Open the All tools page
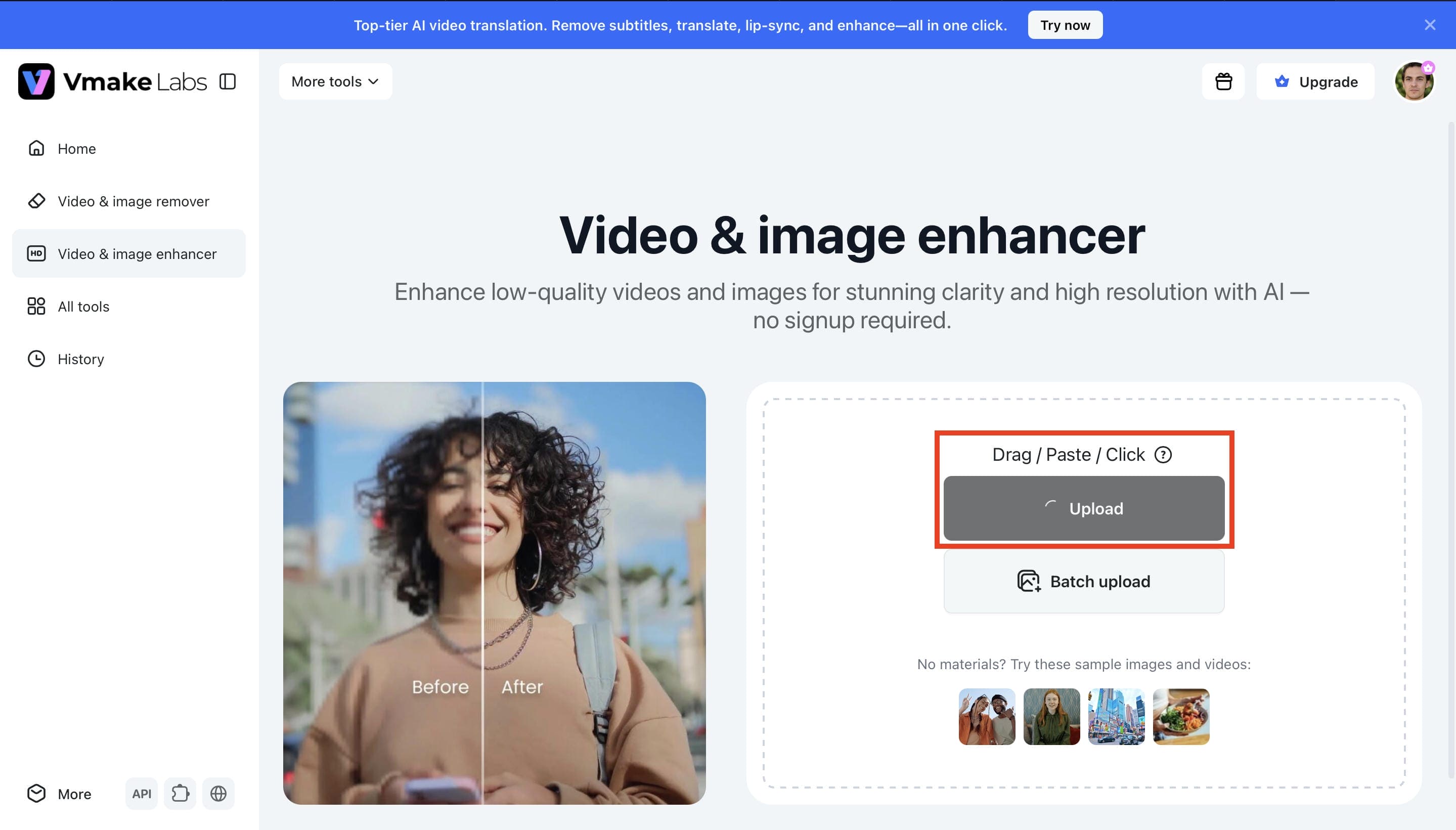The height and width of the screenshot is (830, 1456). click(x=129, y=306)
